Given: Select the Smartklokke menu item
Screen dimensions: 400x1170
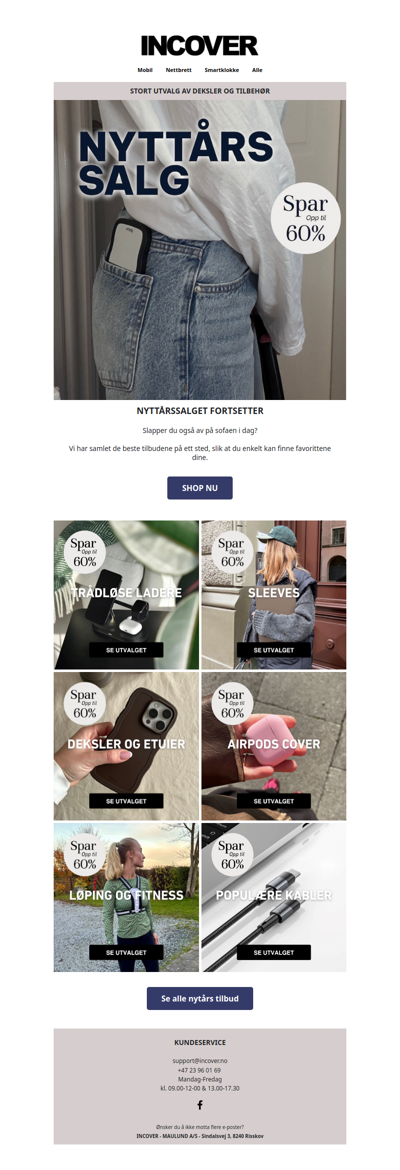Looking at the screenshot, I should pyautogui.click(x=222, y=70).
